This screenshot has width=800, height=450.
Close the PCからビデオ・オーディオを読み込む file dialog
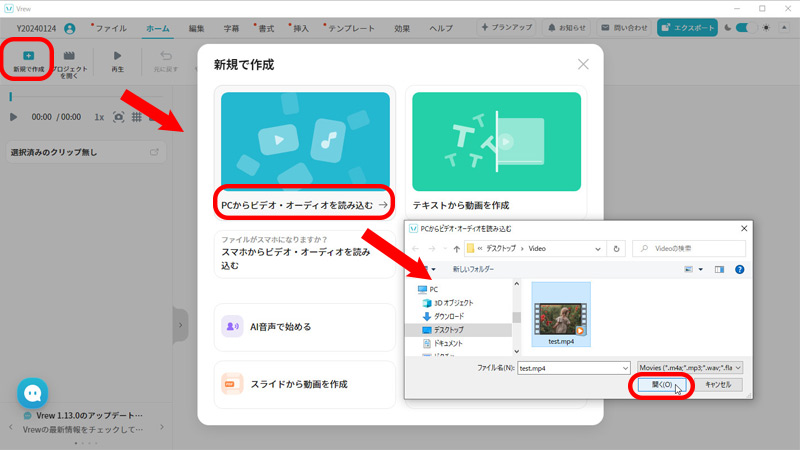click(744, 229)
